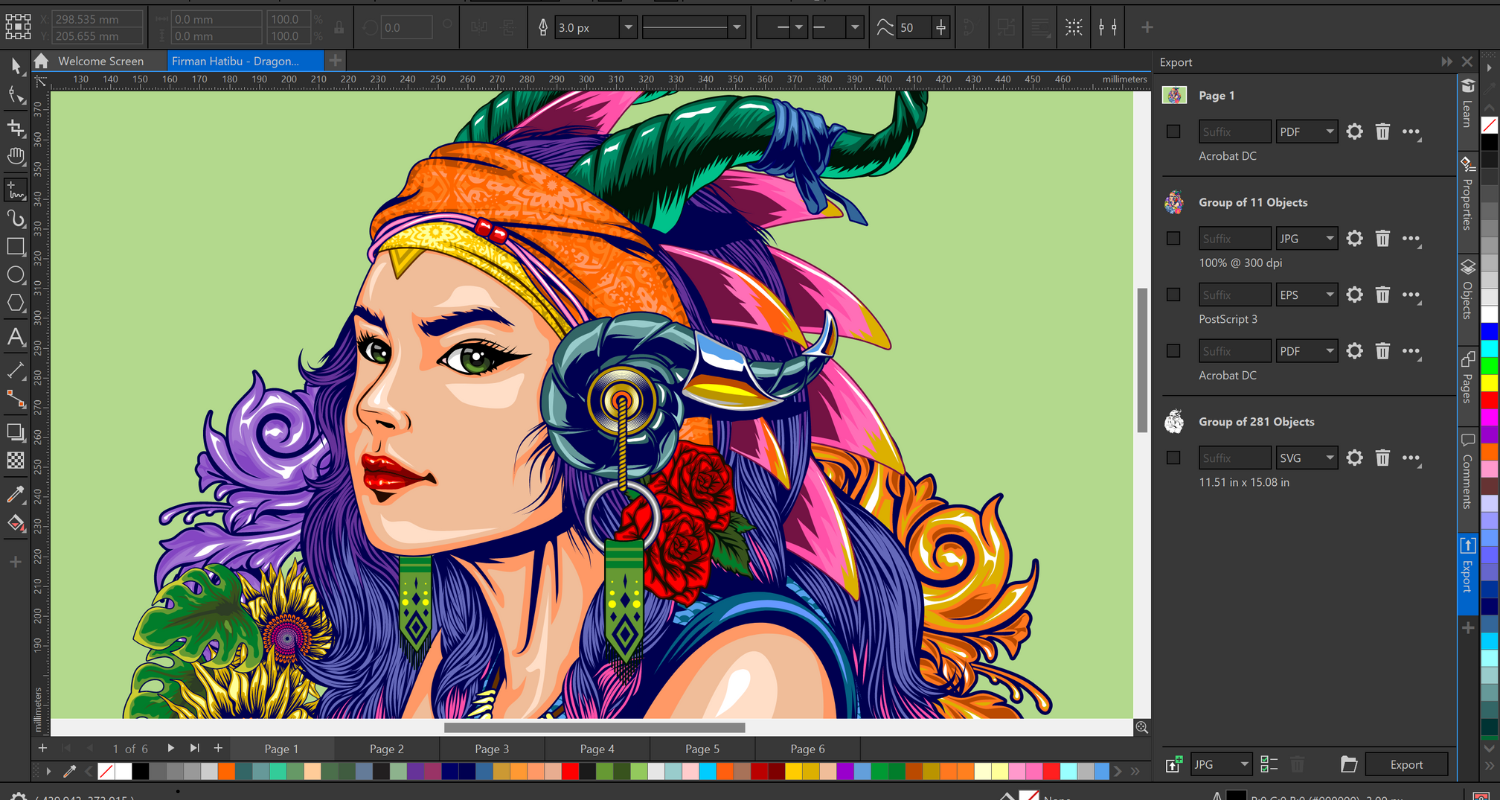This screenshot has height=800, width=1500.
Task: Open more options for SVG export
Action: [1411, 458]
